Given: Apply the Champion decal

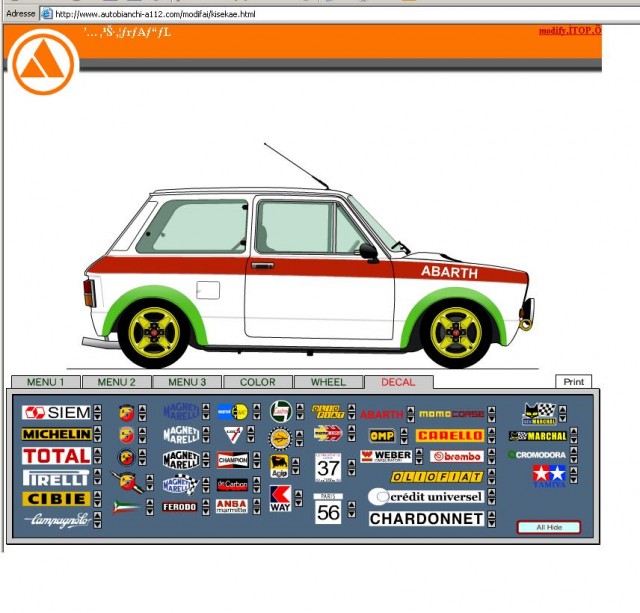Looking at the screenshot, I should (x=233, y=460).
